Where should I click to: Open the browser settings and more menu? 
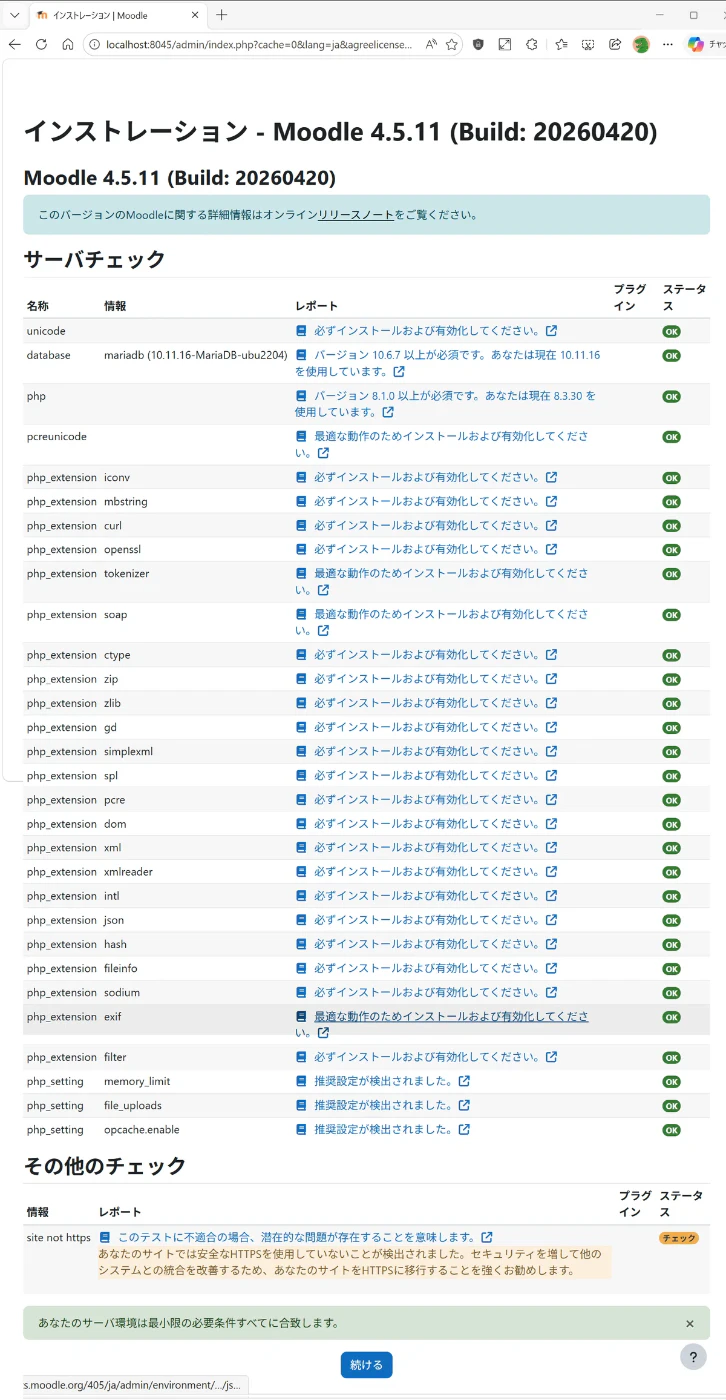coord(666,45)
